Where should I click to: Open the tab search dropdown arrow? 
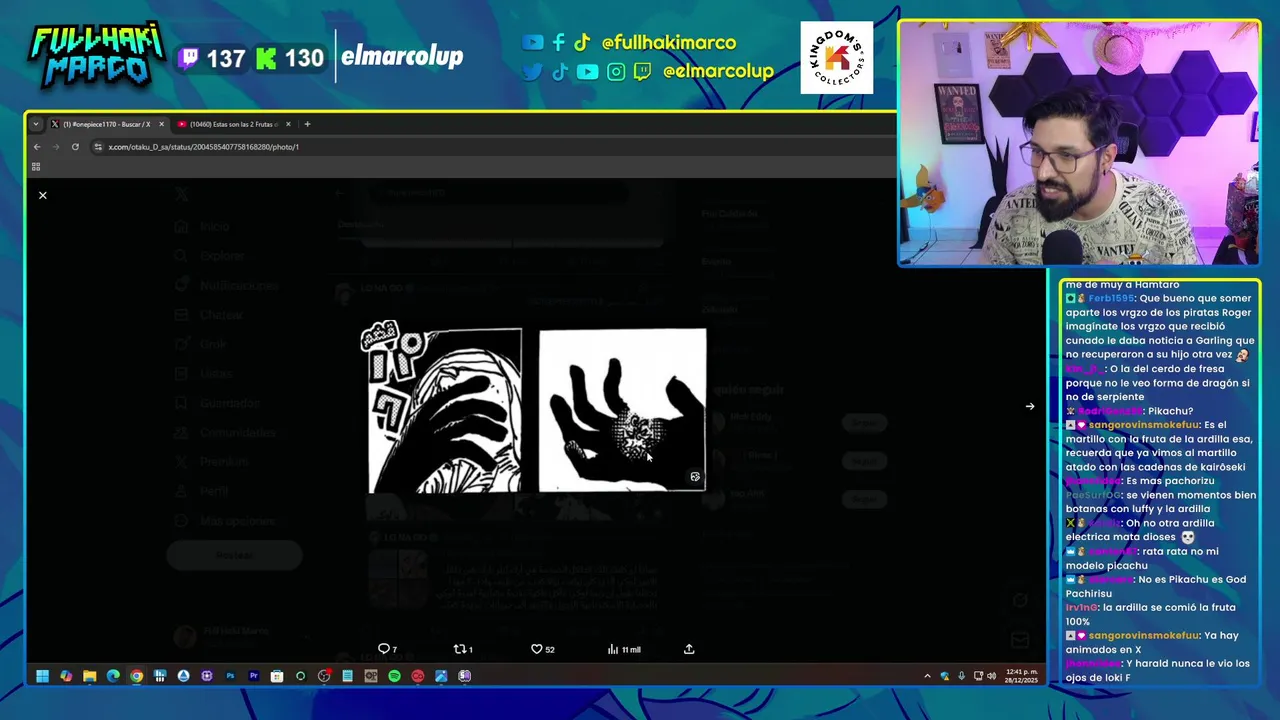point(36,124)
